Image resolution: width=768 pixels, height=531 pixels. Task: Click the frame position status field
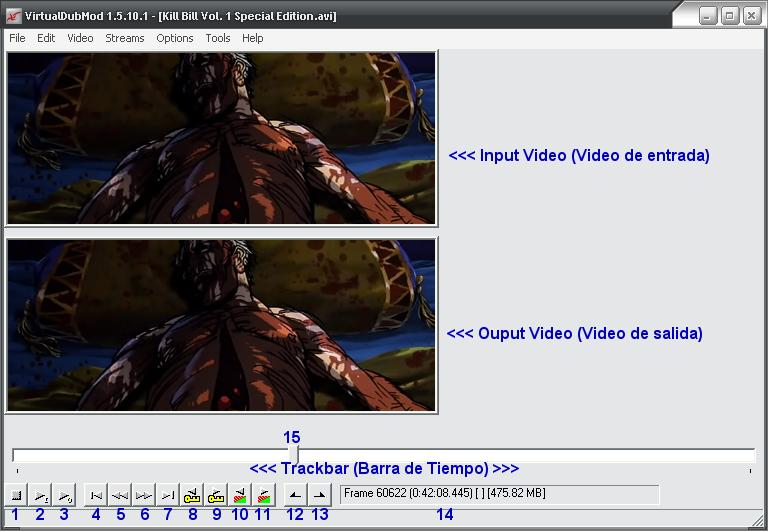[x=500, y=495]
